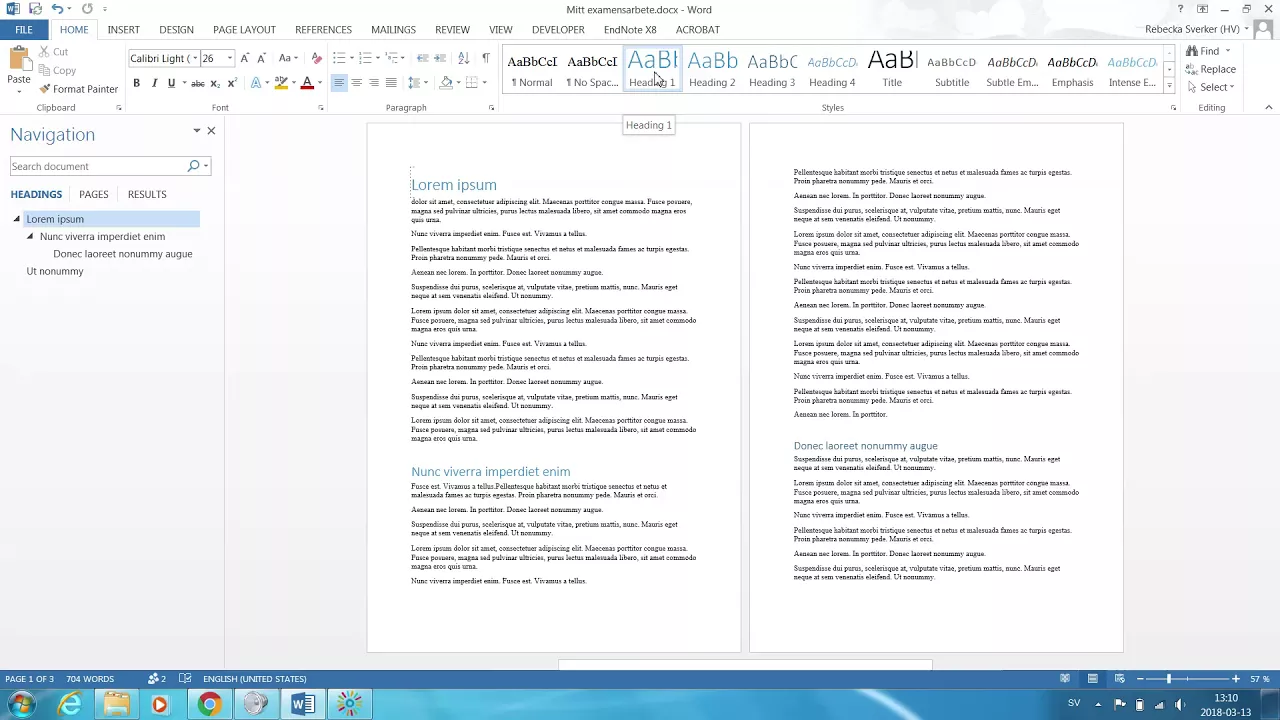
Task: Click the zoom slider handle
Action: click(1168, 679)
